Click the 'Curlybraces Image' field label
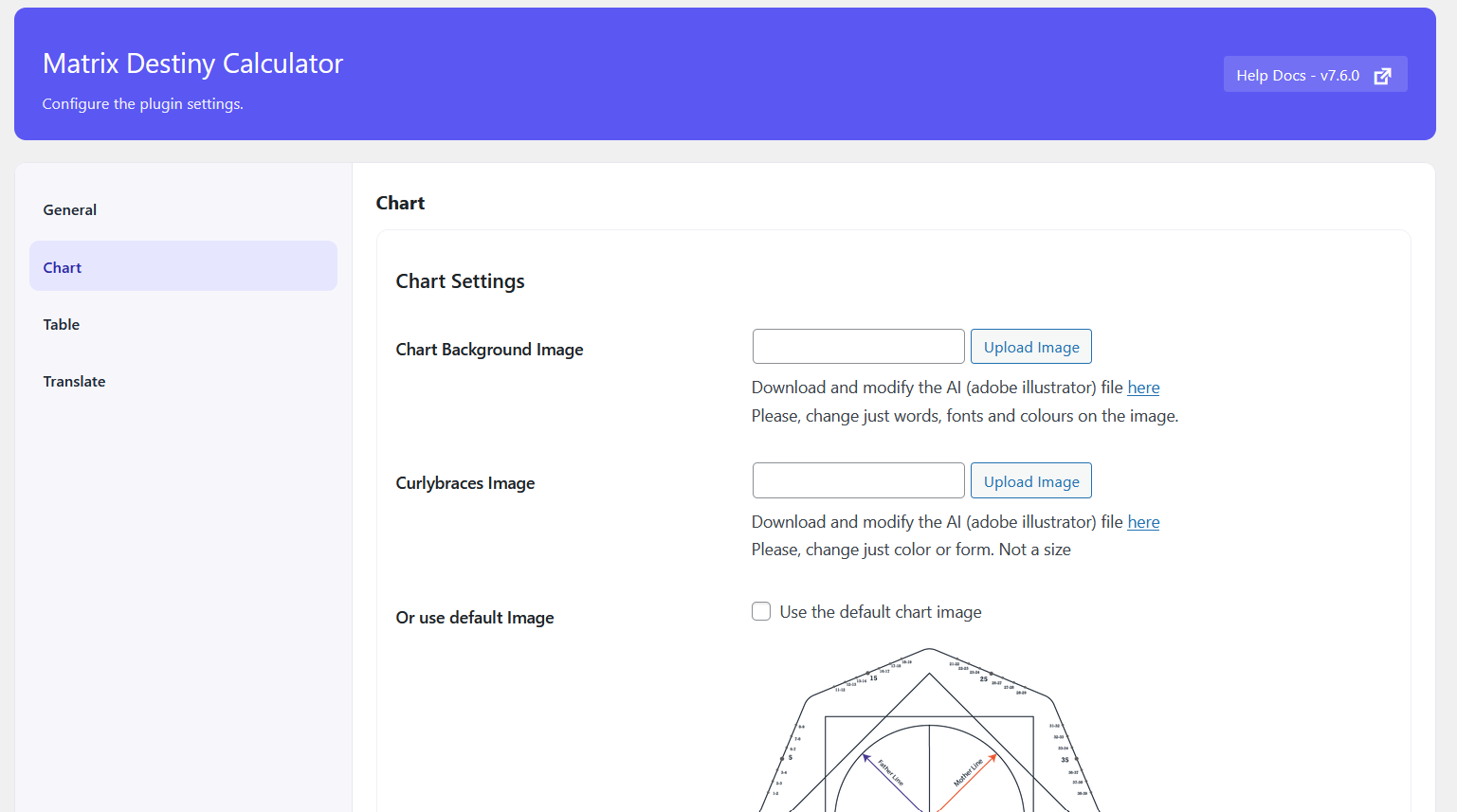The width and height of the screenshot is (1457, 812). pyautogui.click(x=464, y=483)
